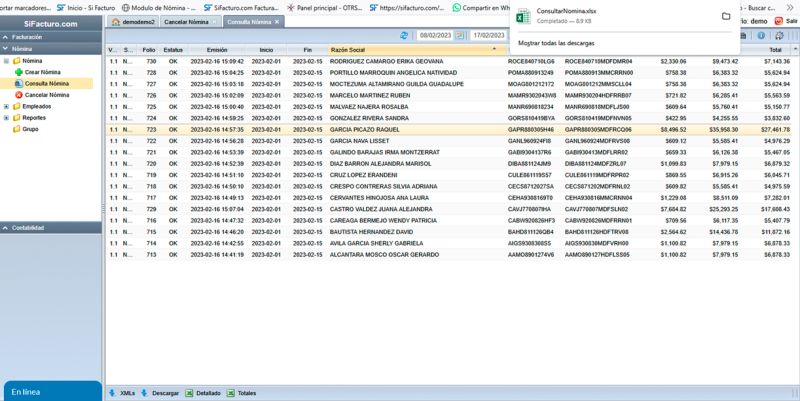Click the Folio column header

[148, 50]
